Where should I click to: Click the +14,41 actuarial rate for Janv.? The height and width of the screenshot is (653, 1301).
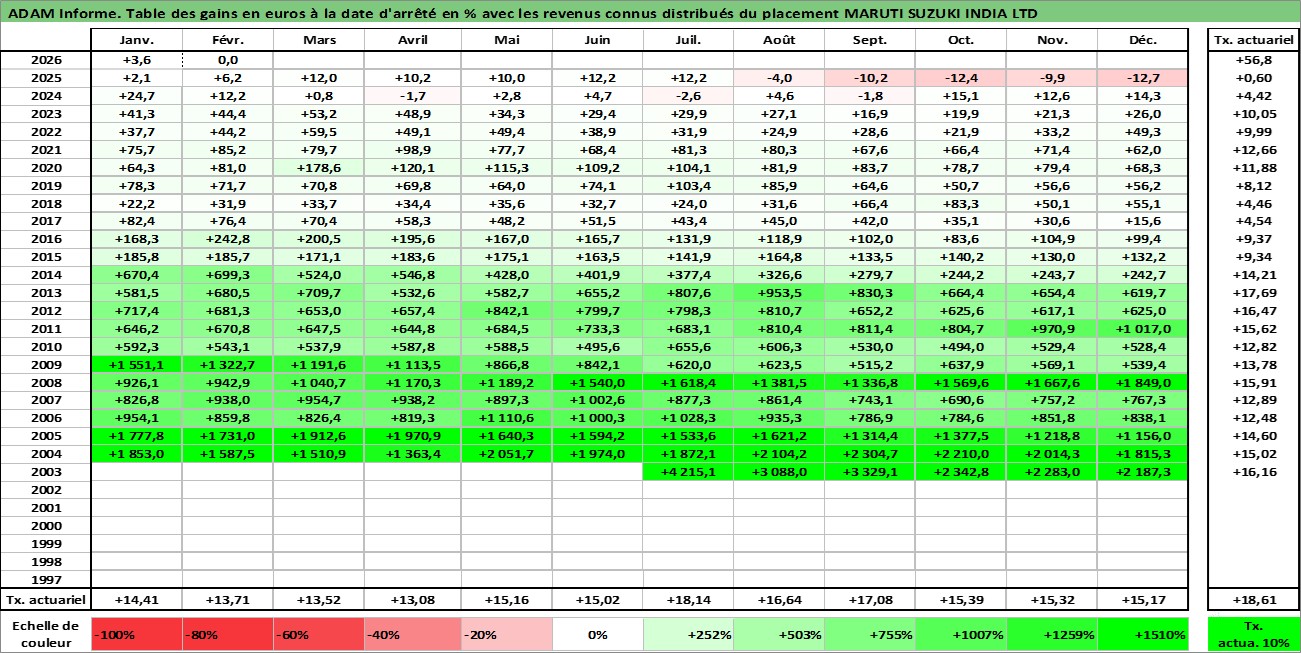coord(136,599)
